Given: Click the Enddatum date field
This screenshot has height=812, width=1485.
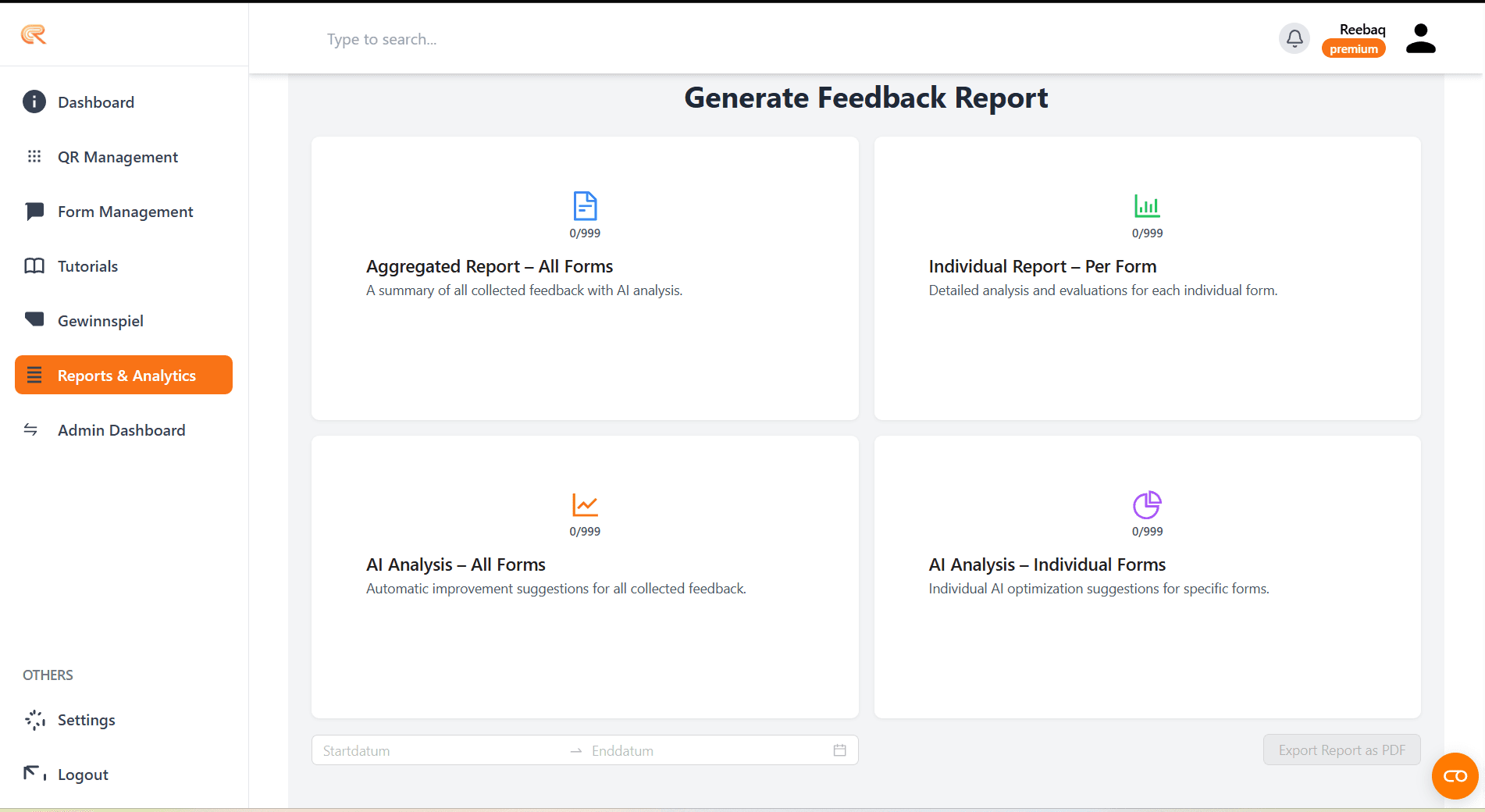Looking at the screenshot, I should [x=707, y=750].
